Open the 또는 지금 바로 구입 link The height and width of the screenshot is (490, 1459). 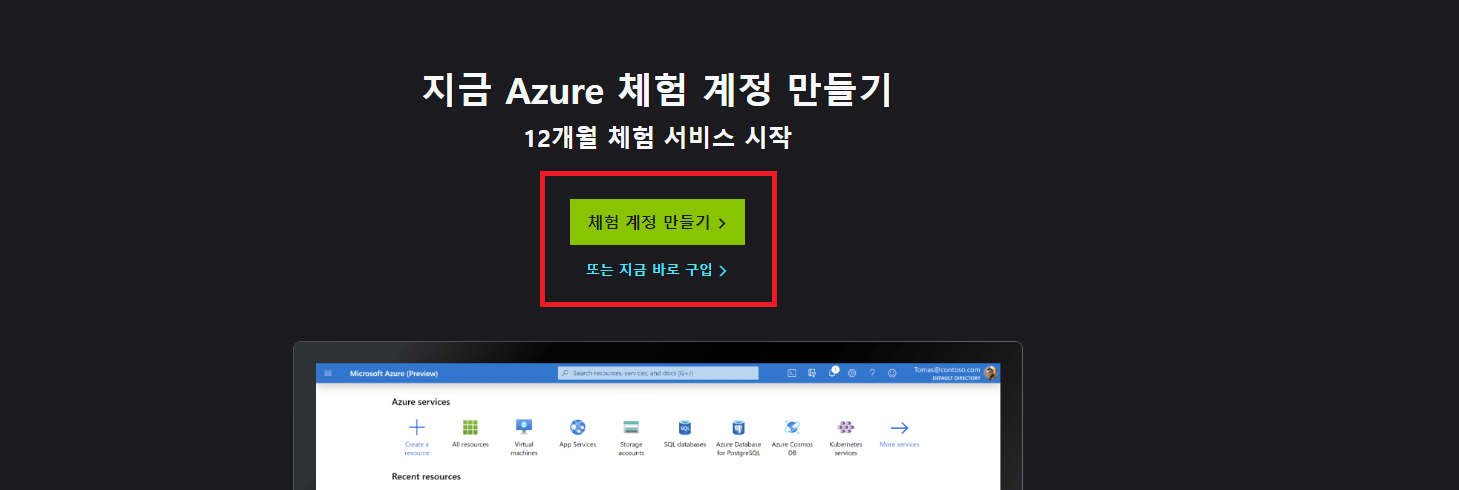[656, 270]
